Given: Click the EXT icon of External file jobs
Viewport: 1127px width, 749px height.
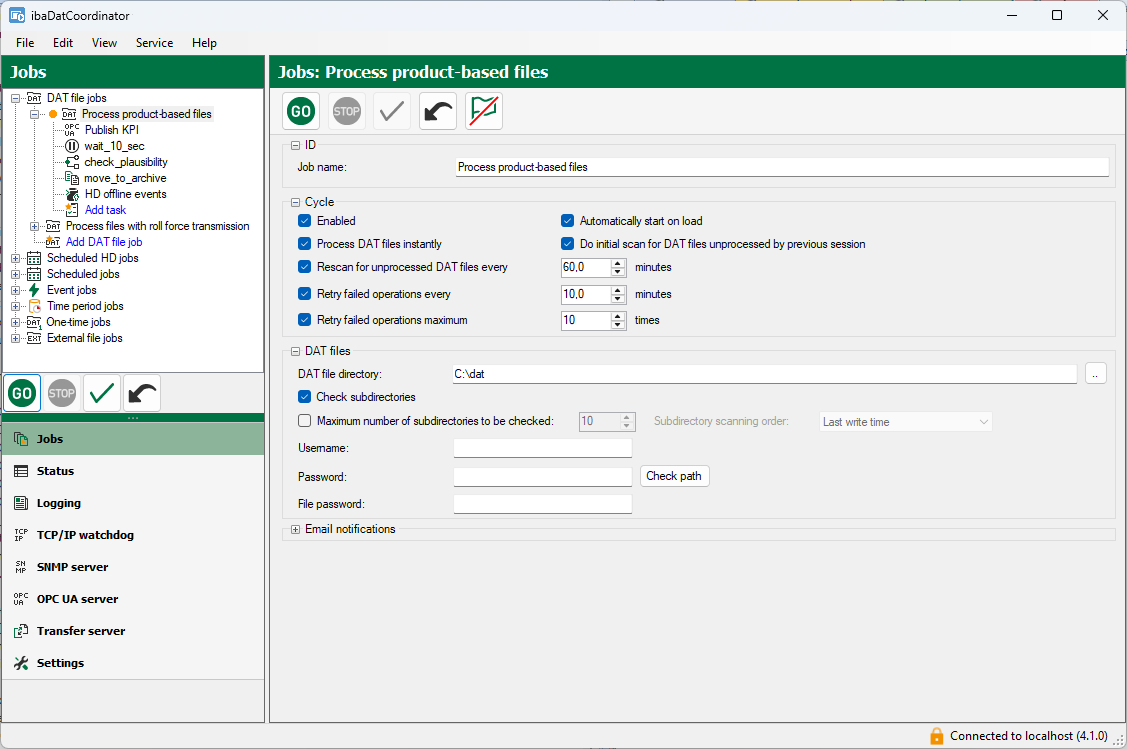Looking at the screenshot, I should pos(34,338).
